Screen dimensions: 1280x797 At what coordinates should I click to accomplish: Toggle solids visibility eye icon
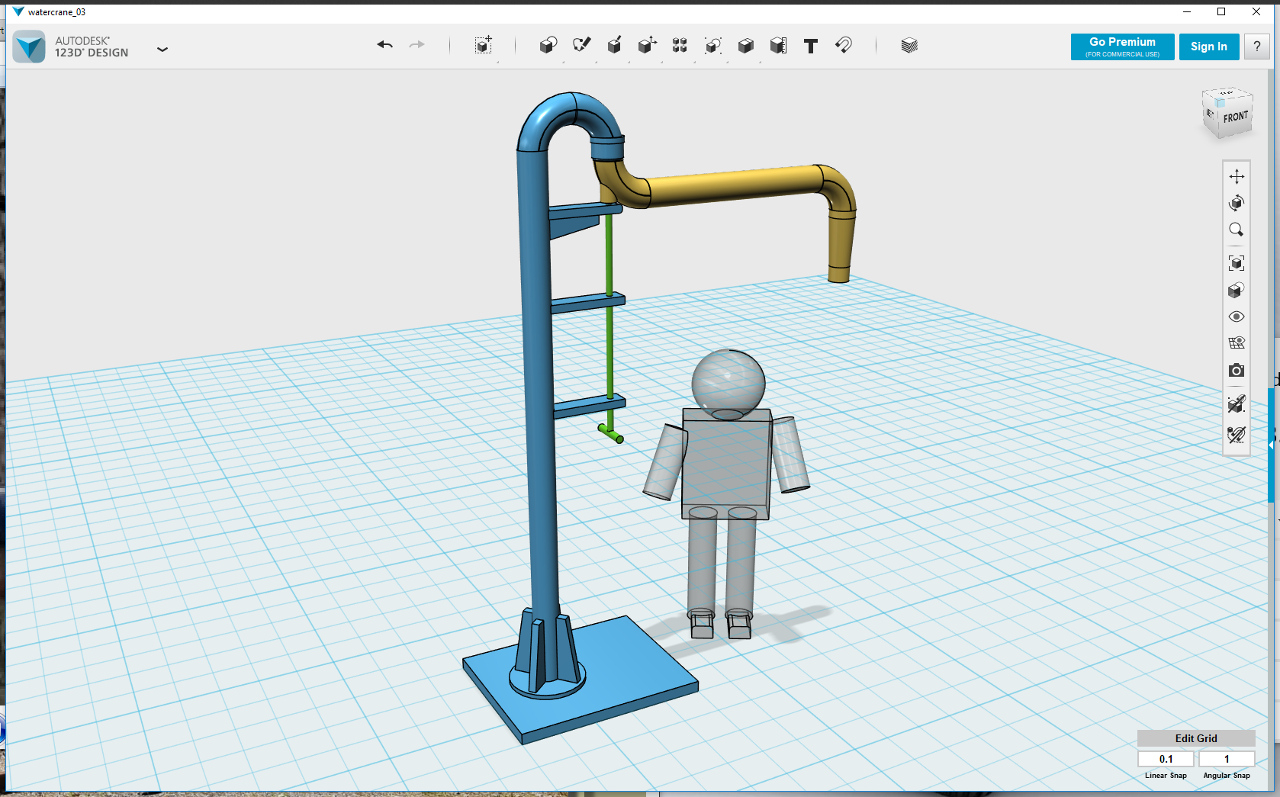(x=1237, y=317)
